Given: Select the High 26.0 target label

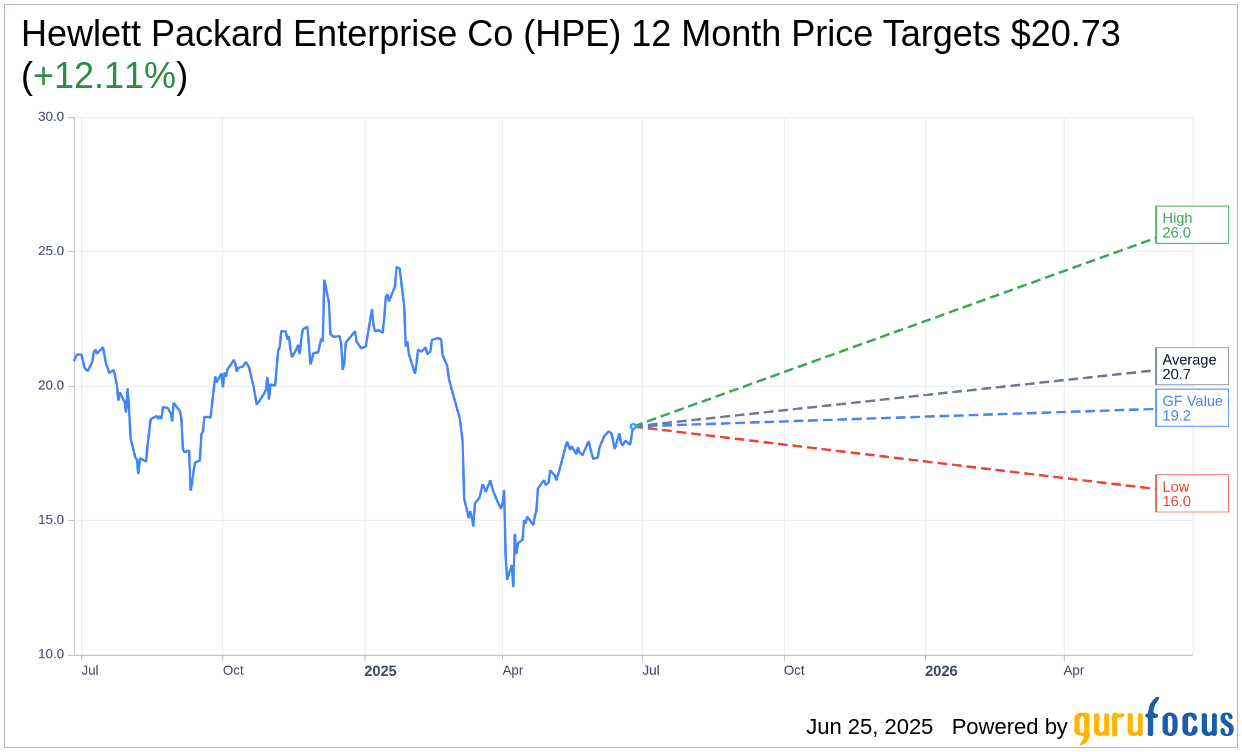Looking at the screenshot, I should tap(1192, 225).
